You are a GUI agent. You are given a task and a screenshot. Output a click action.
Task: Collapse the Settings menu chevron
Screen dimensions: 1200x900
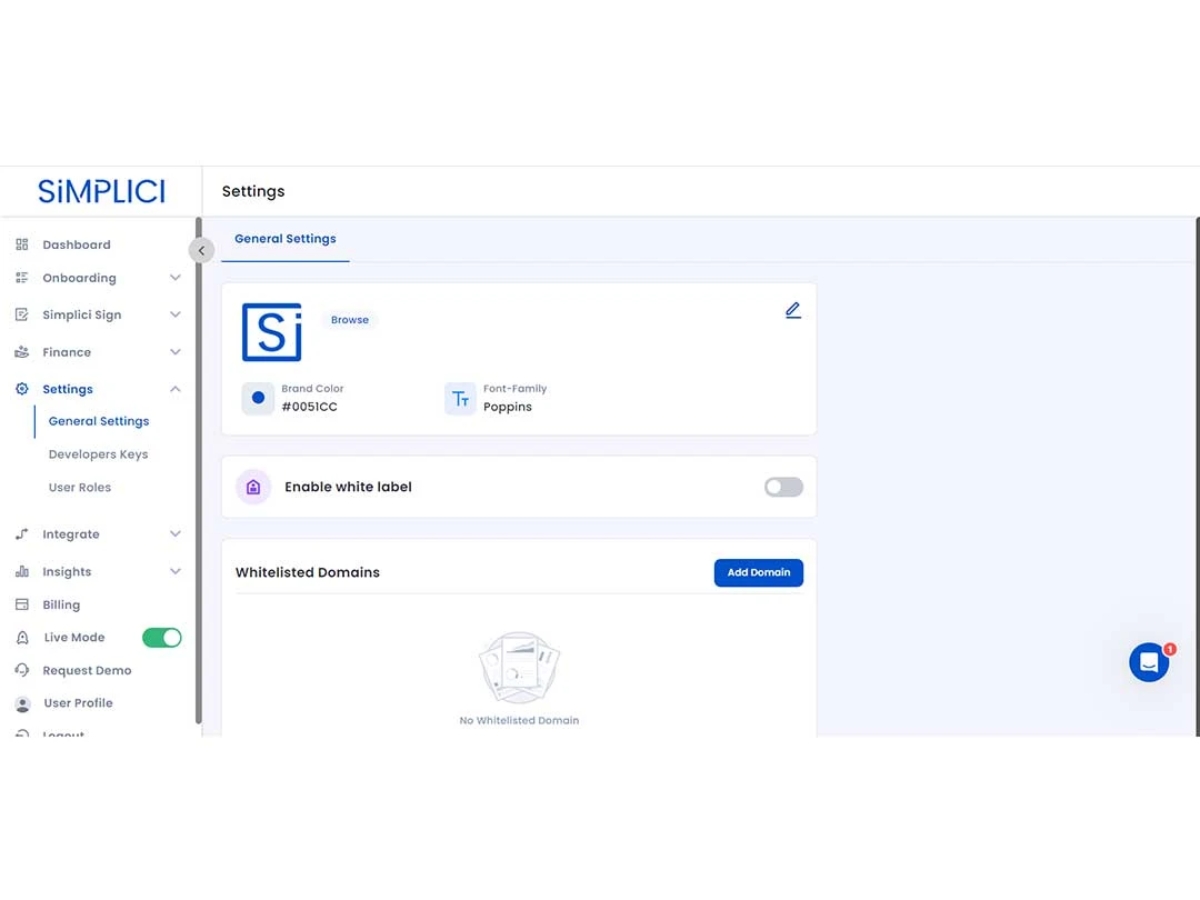tap(175, 389)
